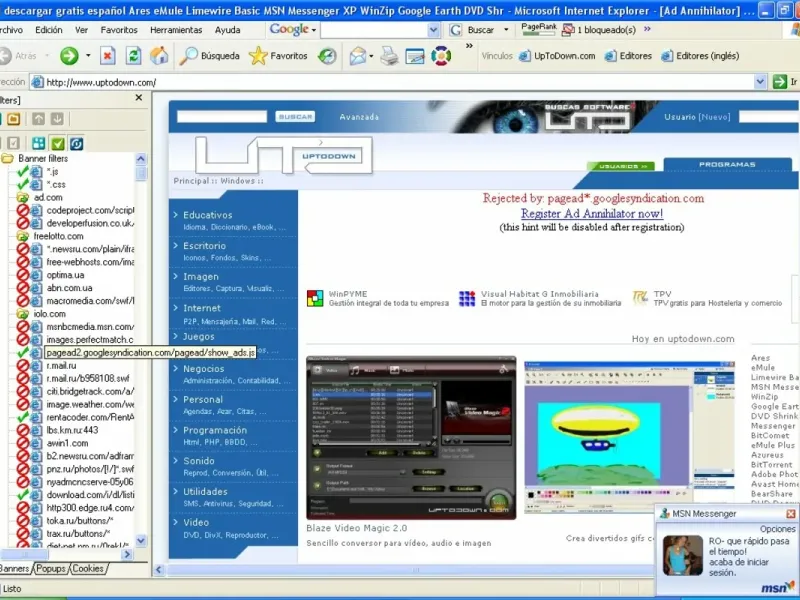
Task: Toggle the green check on *.css filter
Action: [22, 184]
